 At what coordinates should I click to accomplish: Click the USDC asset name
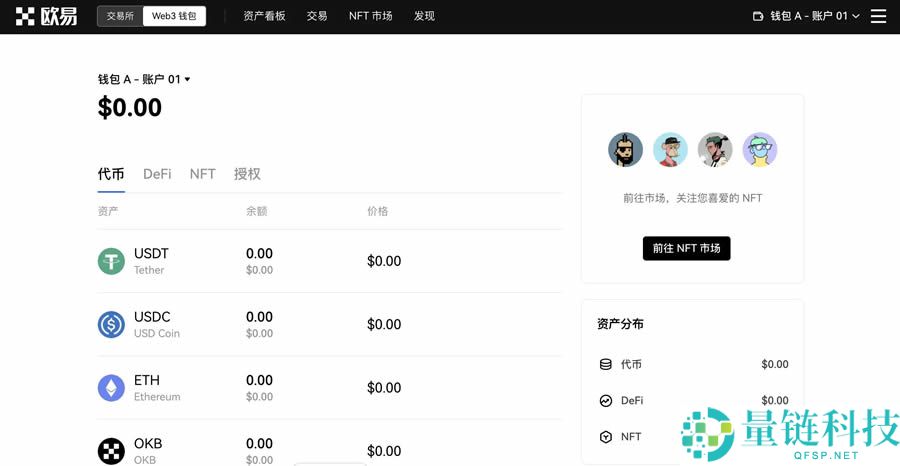152,317
